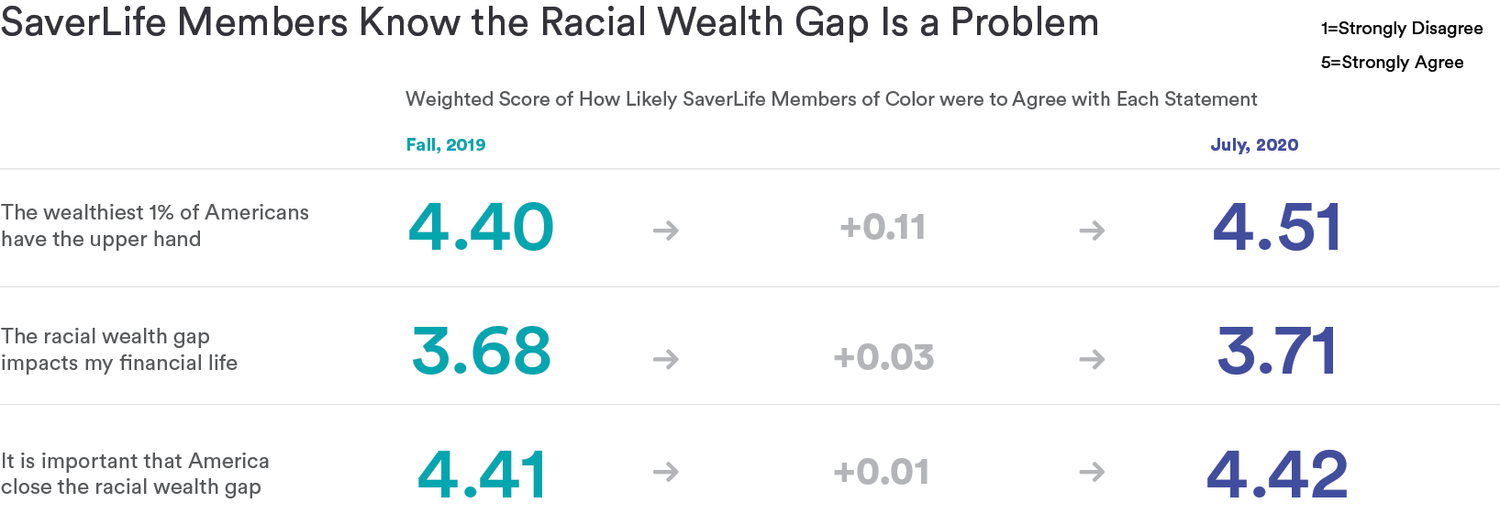Select the teal 4.40 score
Screen dimensions: 1500x517
pyautogui.click(x=481, y=227)
